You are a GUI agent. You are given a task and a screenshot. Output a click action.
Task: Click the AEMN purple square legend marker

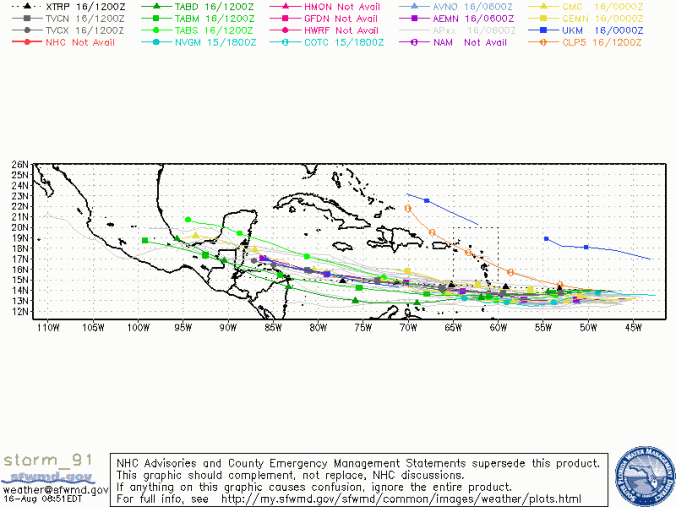click(414, 18)
